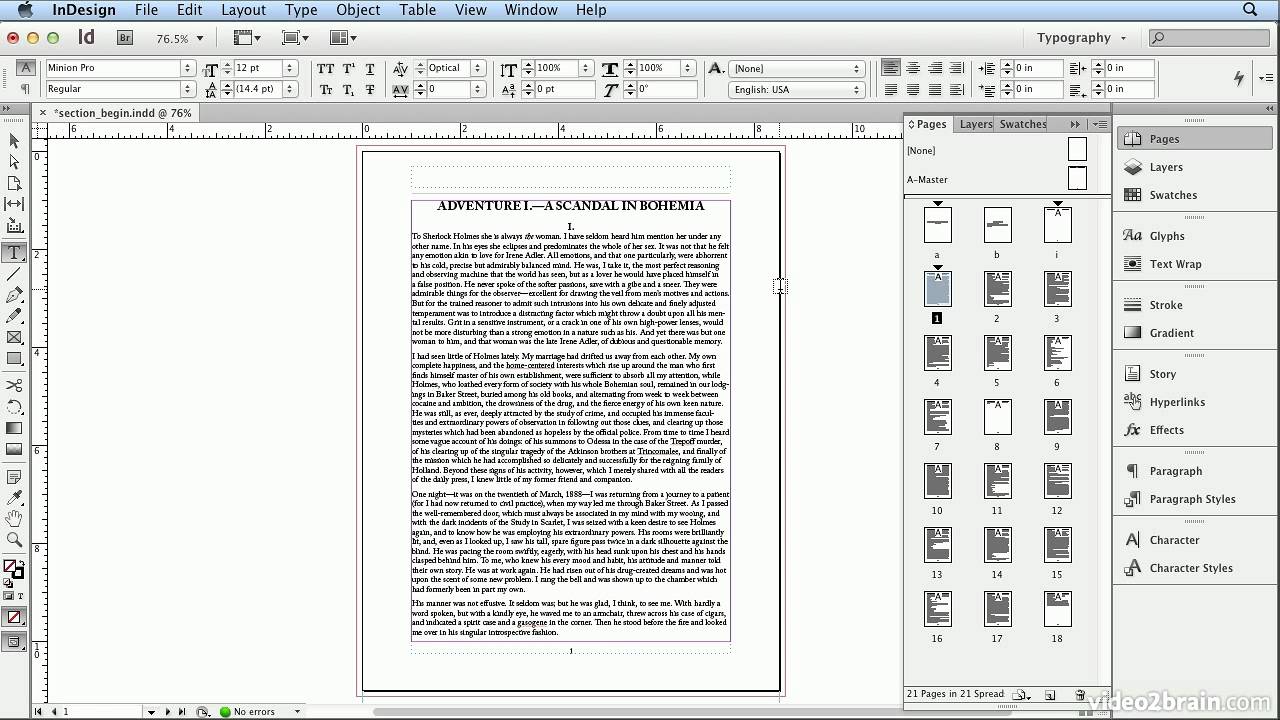Select the Scissors tool
This screenshot has width=1280, height=720.
coord(14,385)
